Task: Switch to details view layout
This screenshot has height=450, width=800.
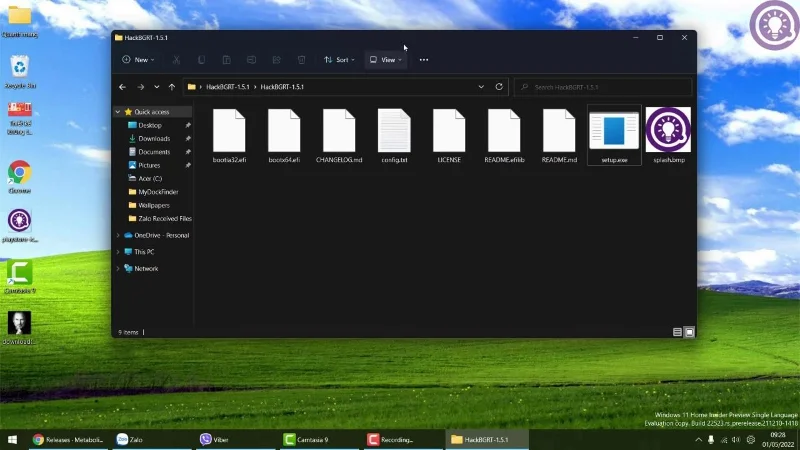Action: point(677,332)
